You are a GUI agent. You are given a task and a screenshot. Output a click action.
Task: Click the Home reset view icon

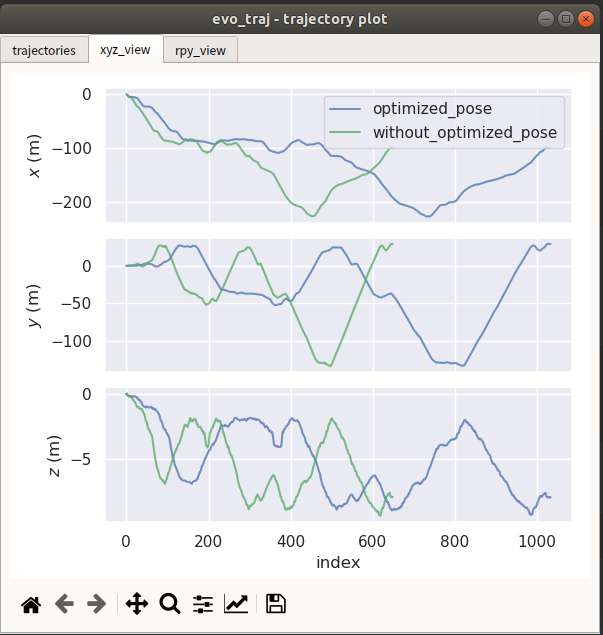pos(31,603)
